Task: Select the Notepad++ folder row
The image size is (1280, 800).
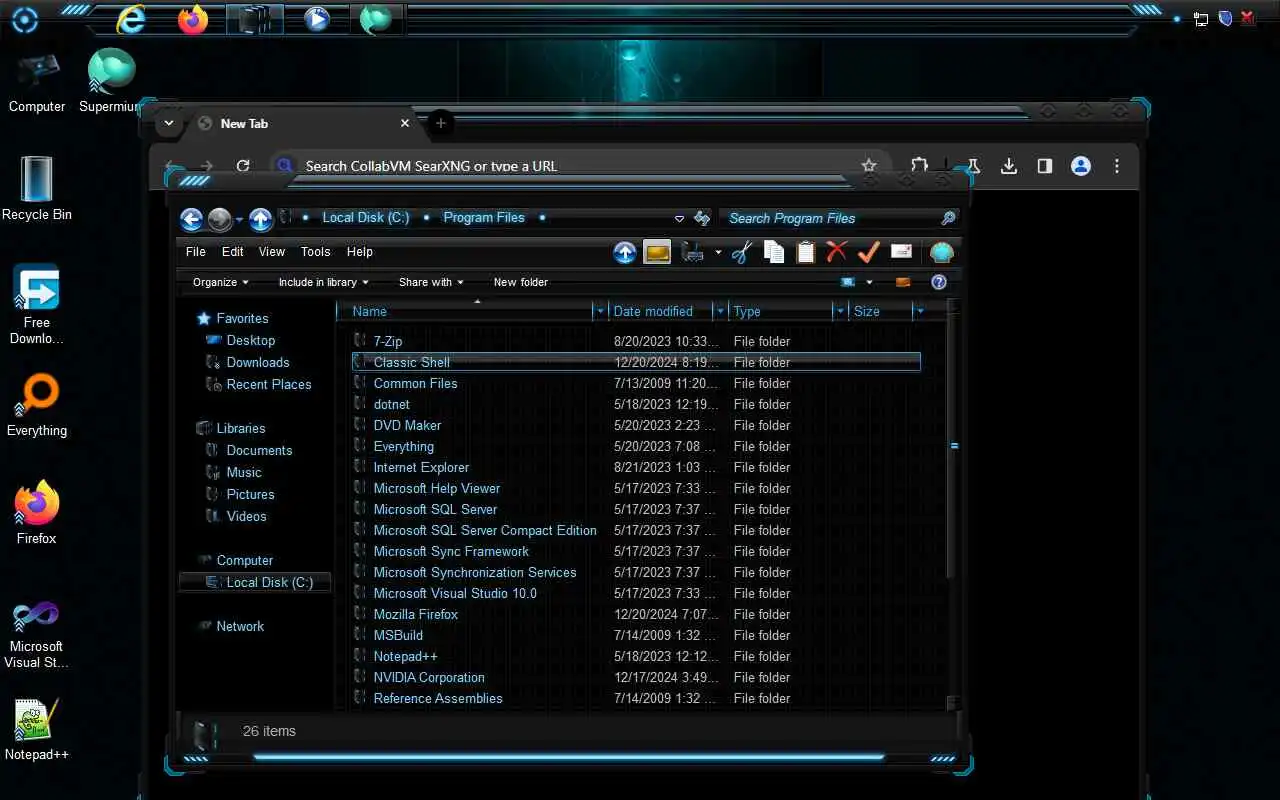Action: tap(636, 656)
